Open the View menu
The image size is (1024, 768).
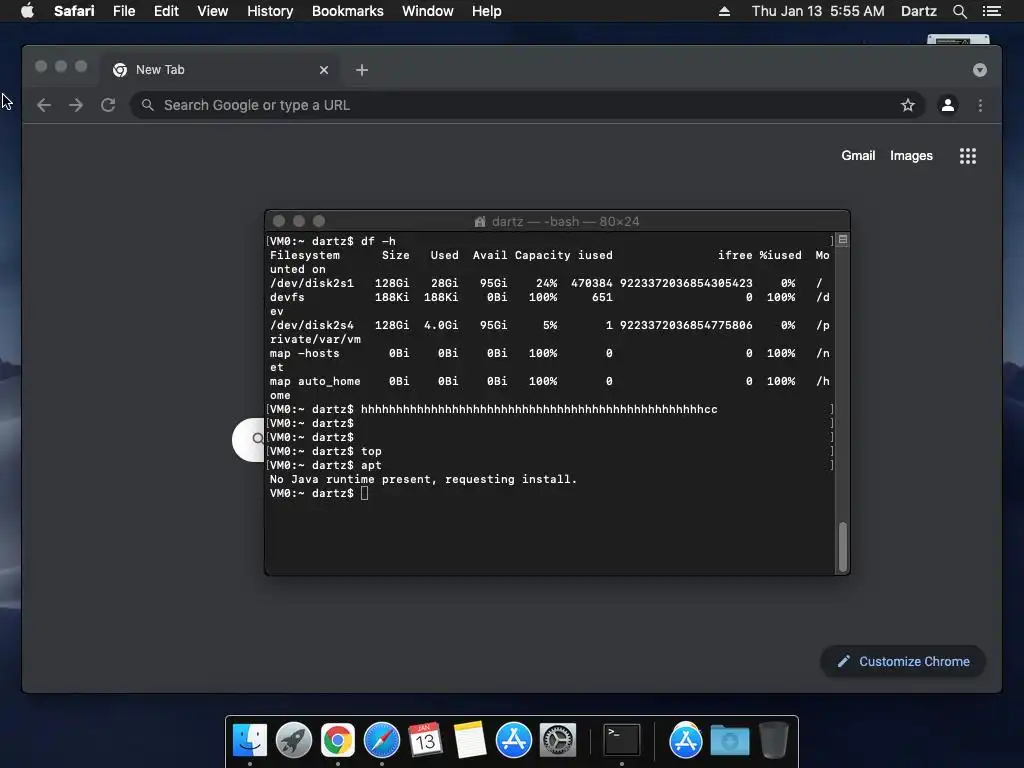coord(212,11)
